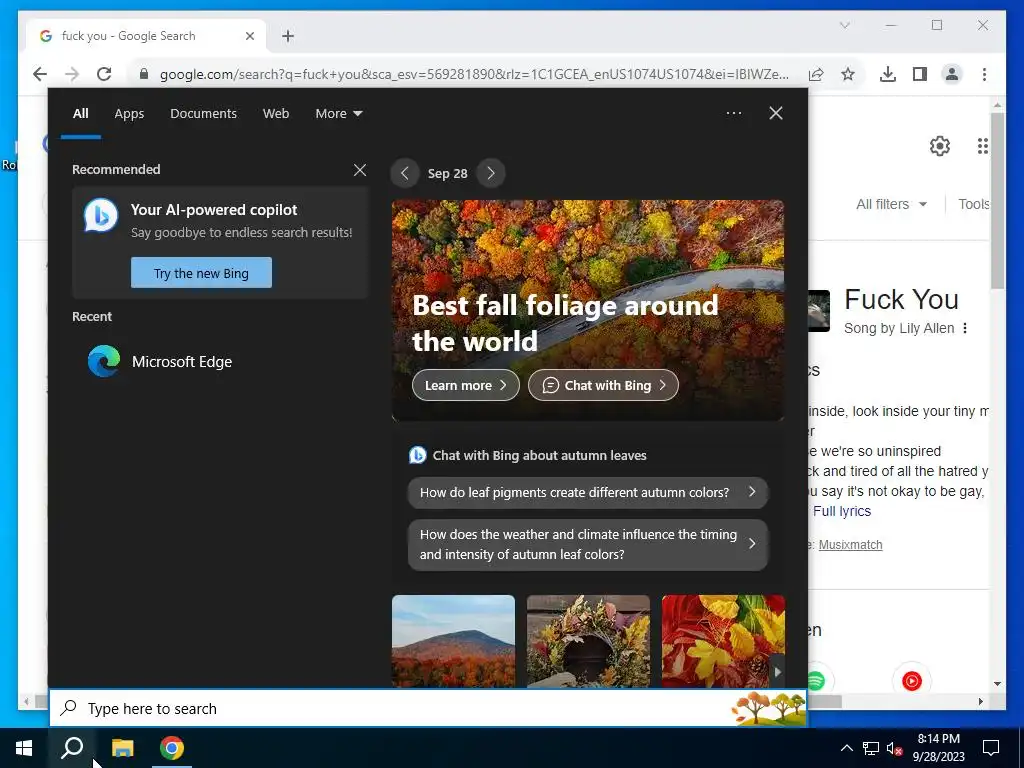Go to next day in search highlights

(x=491, y=173)
